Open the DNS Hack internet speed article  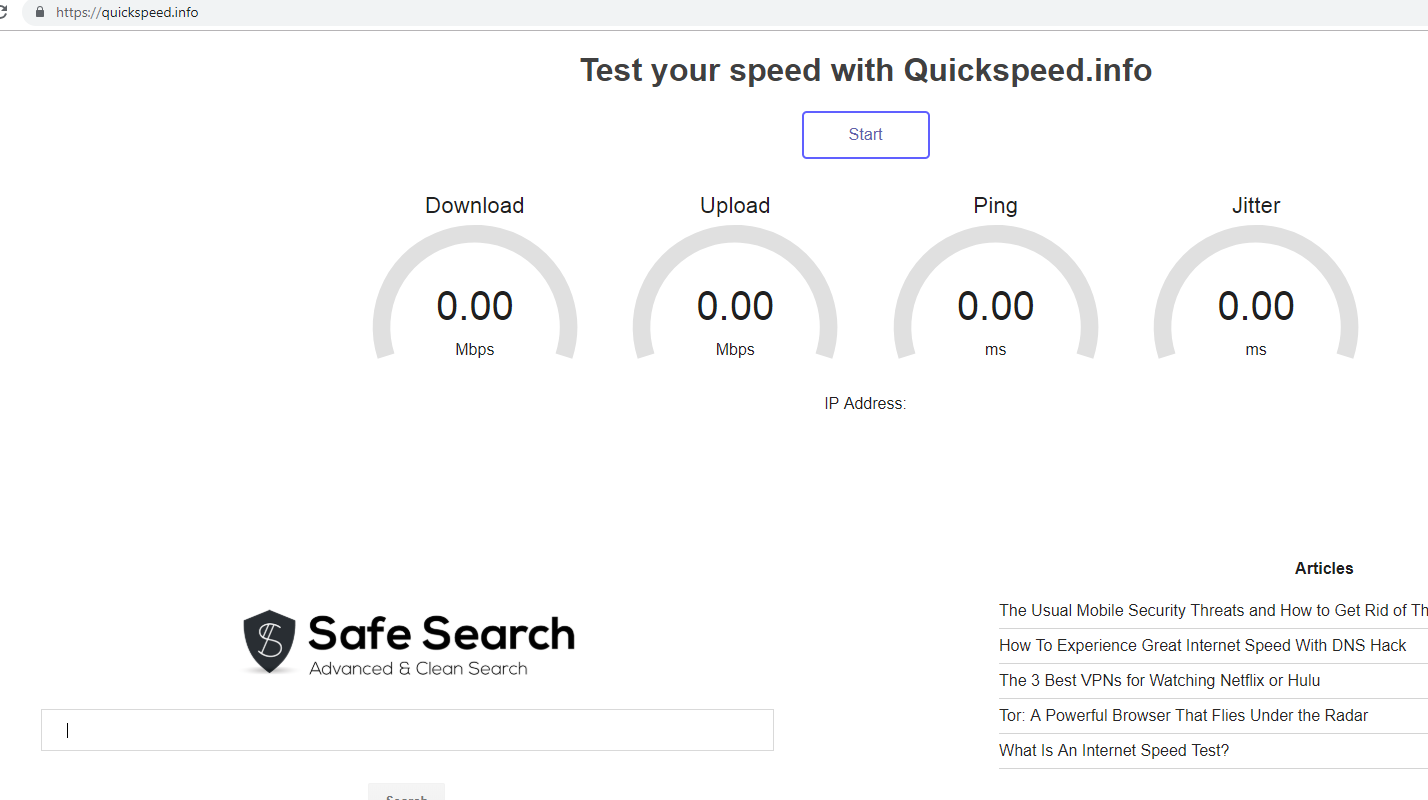coord(1202,645)
